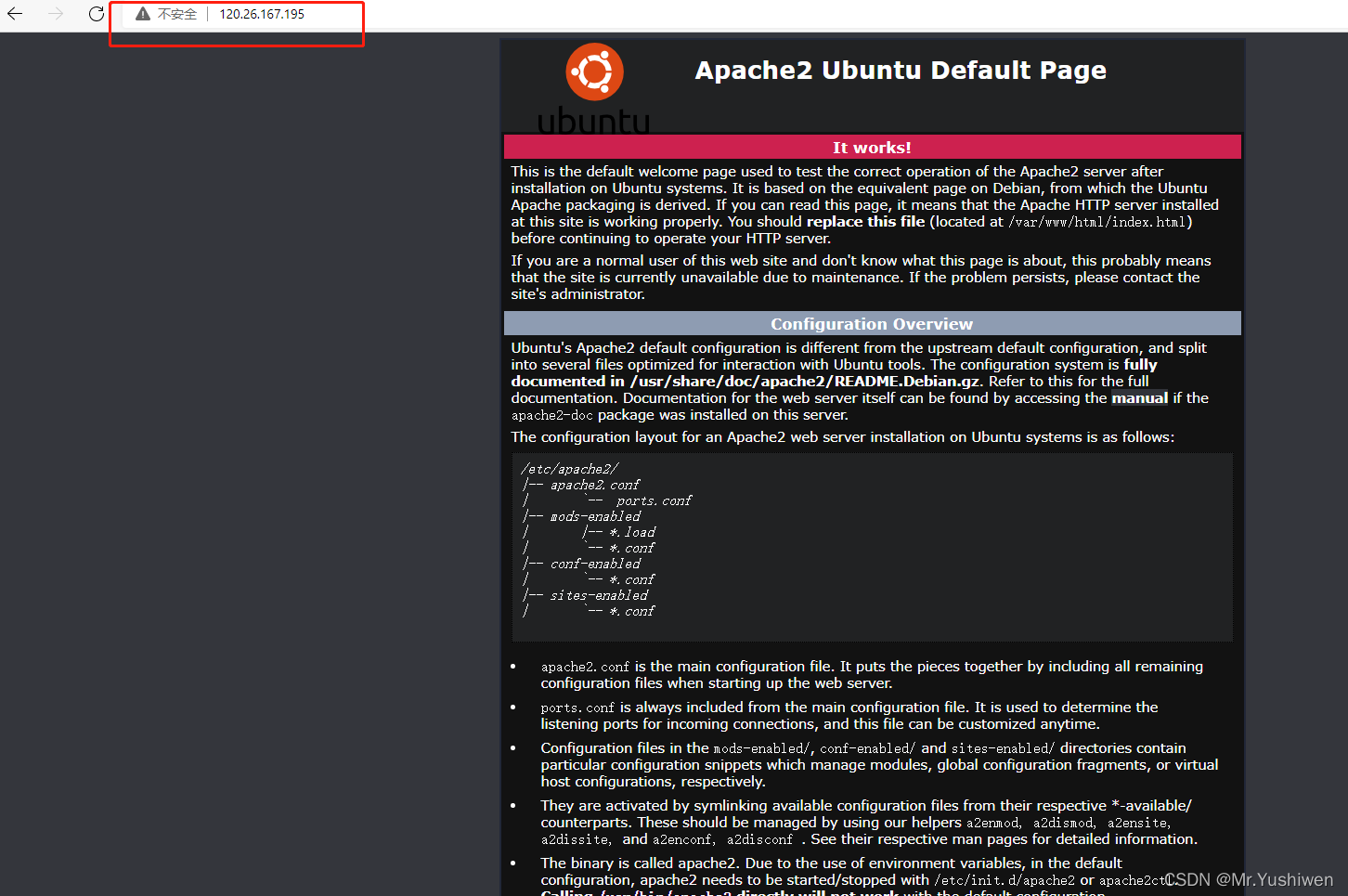Image resolution: width=1348 pixels, height=896 pixels.
Task: Reload the page with the refresh icon
Action: pos(97,14)
